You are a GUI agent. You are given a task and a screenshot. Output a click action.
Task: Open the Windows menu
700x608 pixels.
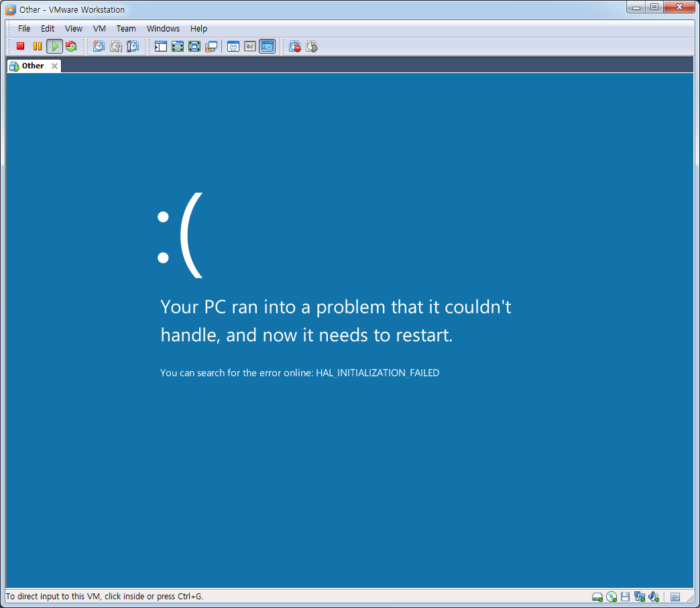pos(163,29)
